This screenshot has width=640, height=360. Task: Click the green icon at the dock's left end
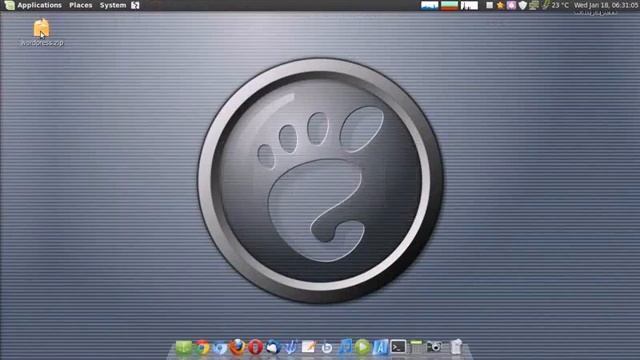184,347
